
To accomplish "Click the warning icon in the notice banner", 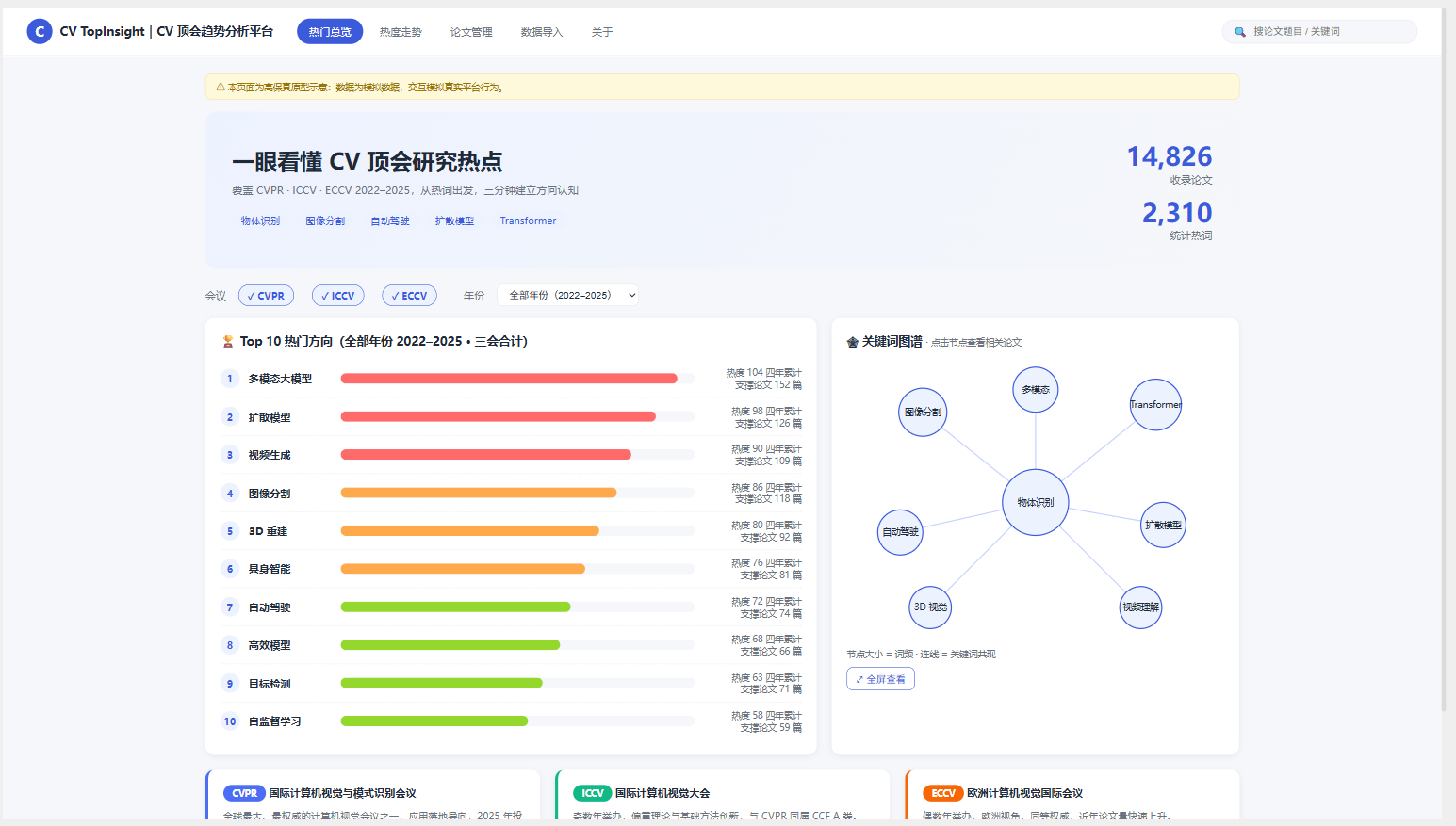I will [221, 87].
